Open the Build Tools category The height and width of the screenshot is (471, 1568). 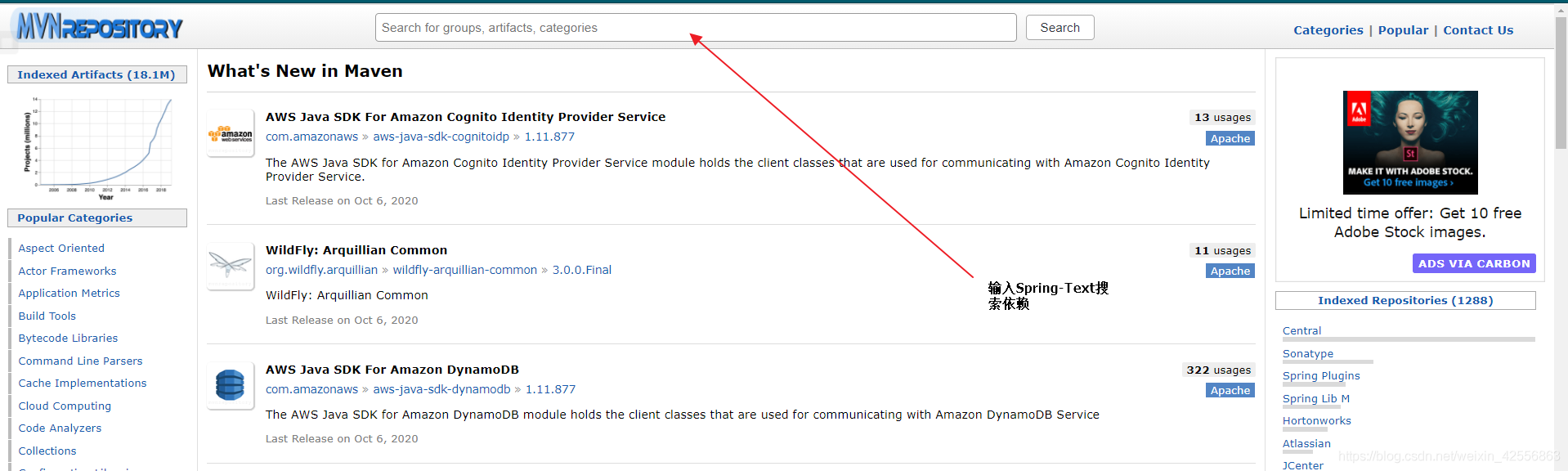(47, 316)
